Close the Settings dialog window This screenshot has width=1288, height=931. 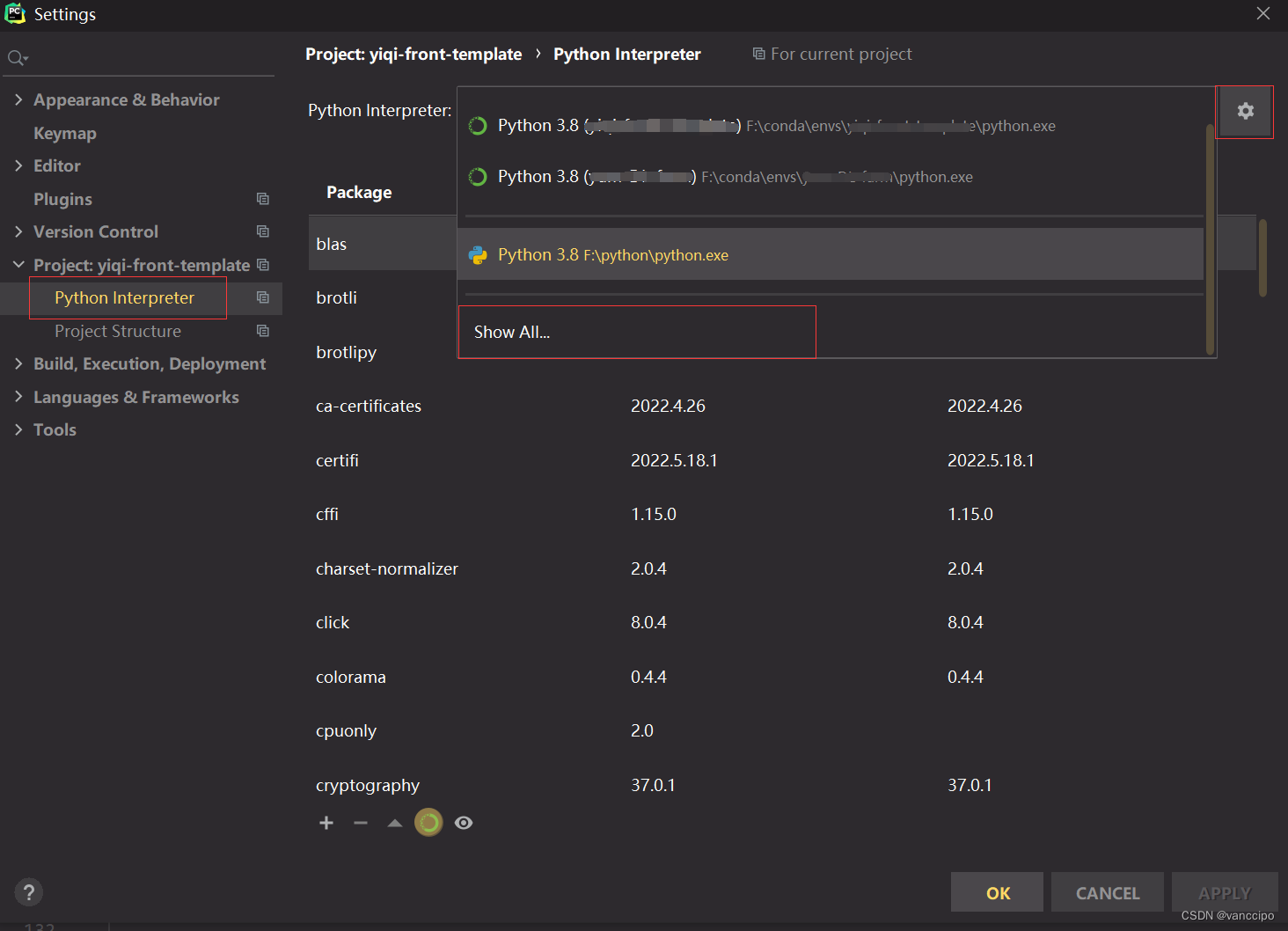click(1262, 13)
